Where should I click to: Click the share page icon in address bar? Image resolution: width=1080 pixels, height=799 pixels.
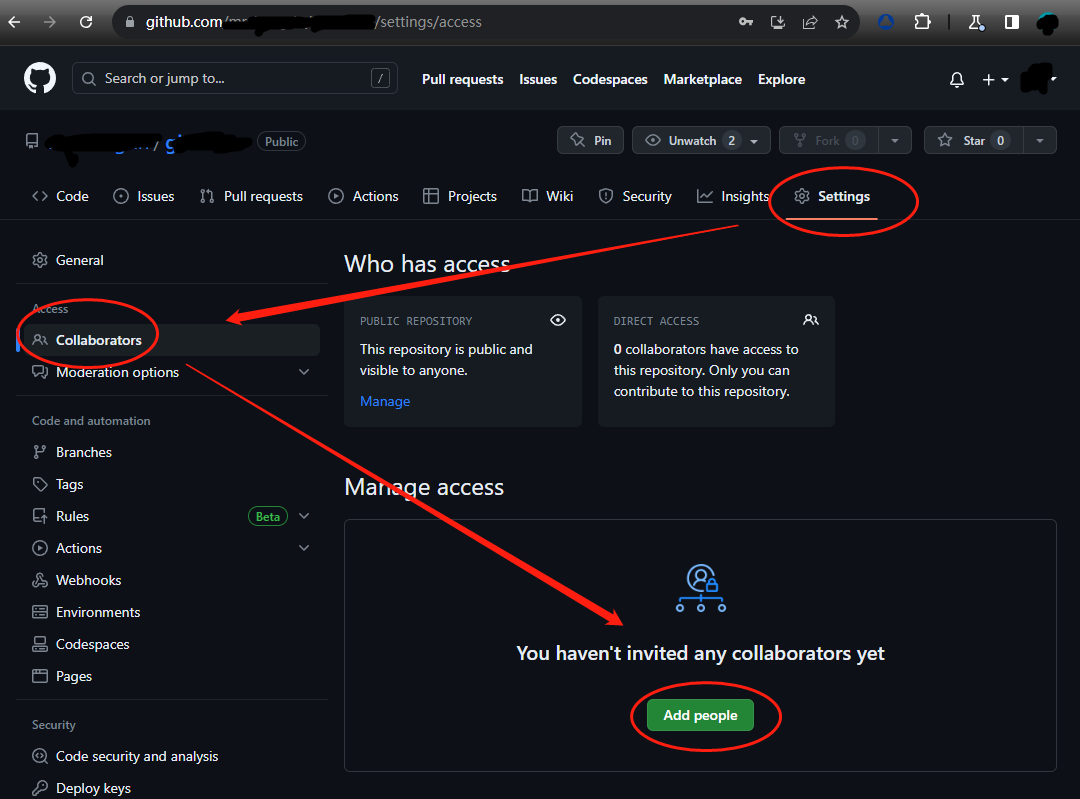point(810,23)
